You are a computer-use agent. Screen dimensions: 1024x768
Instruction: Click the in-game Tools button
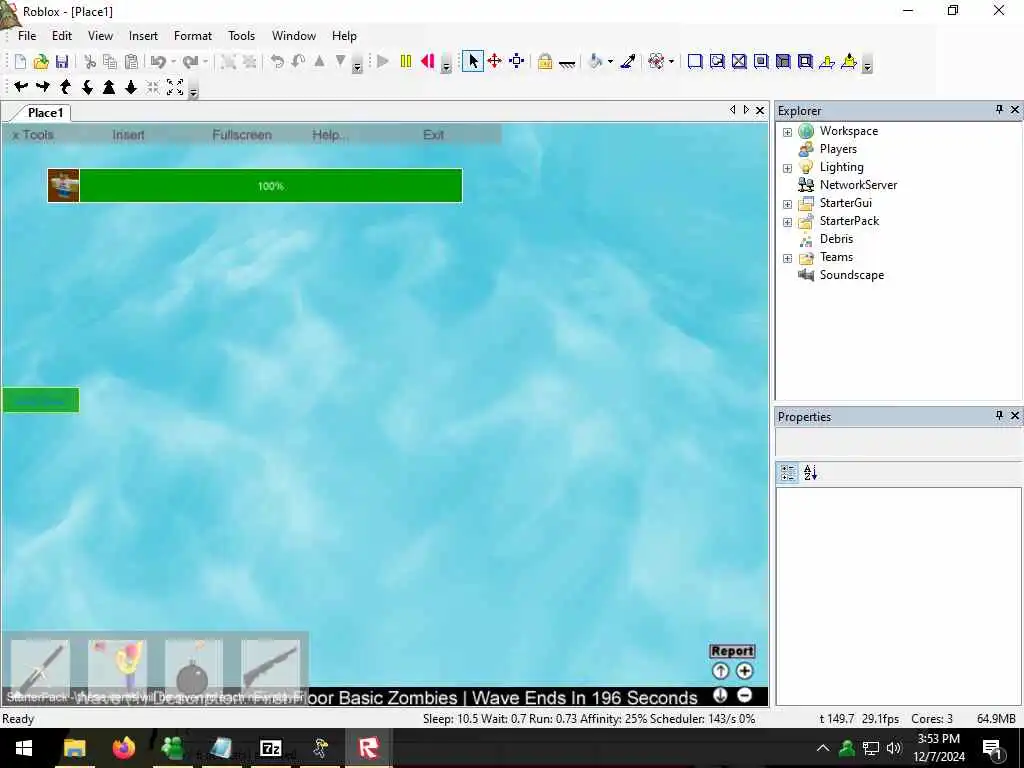tap(33, 135)
